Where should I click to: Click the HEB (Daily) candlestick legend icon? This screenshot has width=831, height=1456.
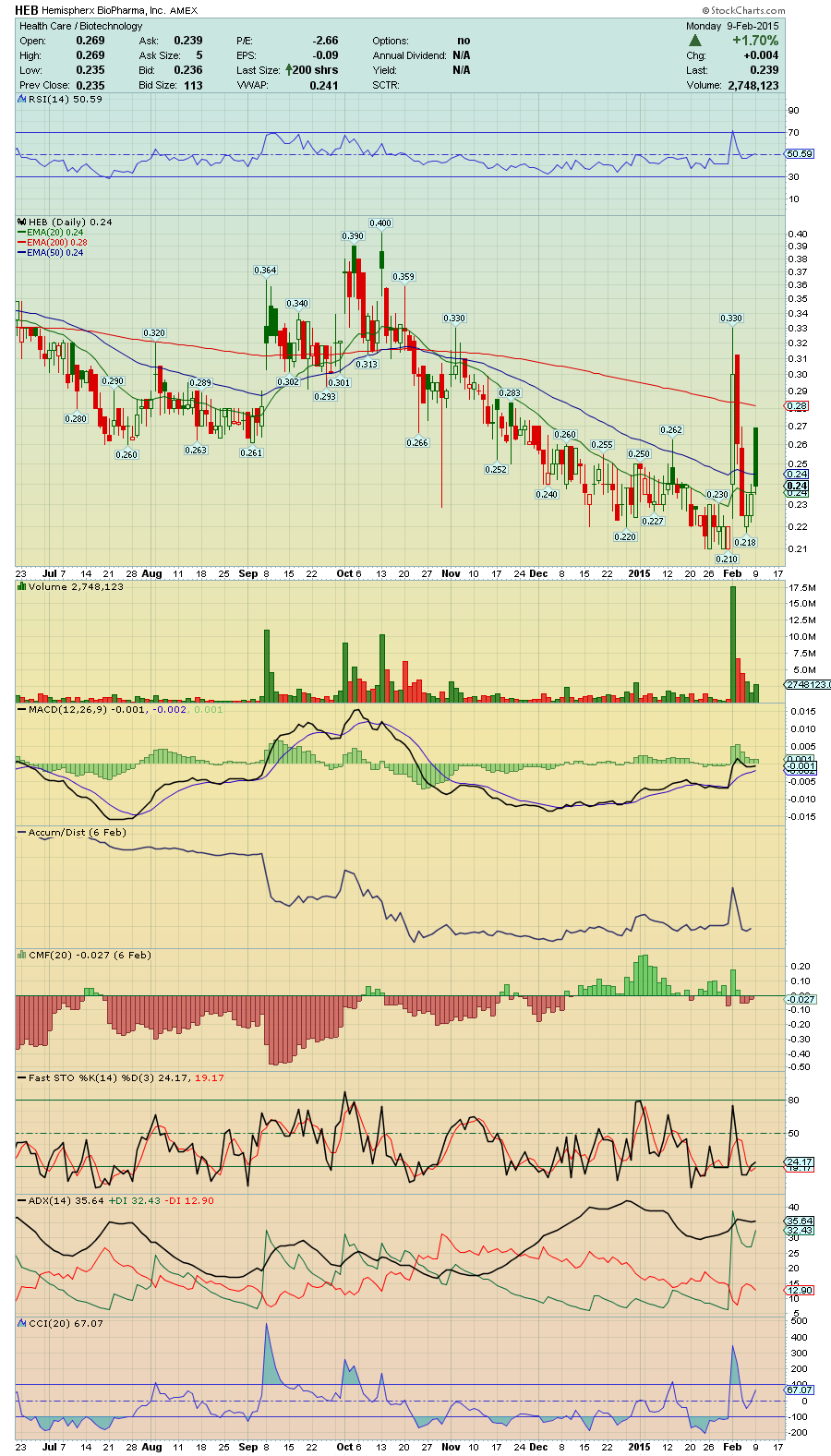pos(22,222)
